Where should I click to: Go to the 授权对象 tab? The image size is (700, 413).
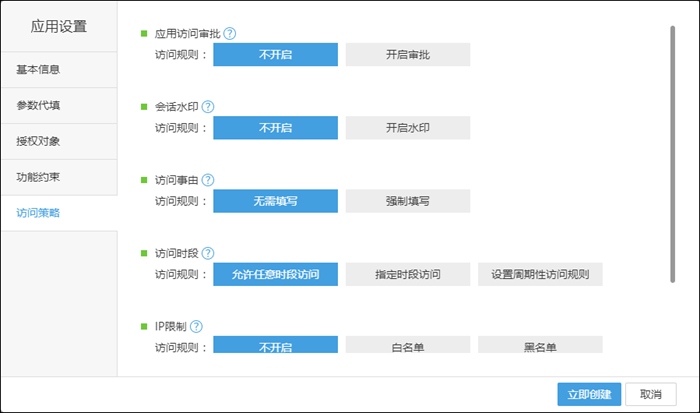pyautogui.click(x=59, y=141)
